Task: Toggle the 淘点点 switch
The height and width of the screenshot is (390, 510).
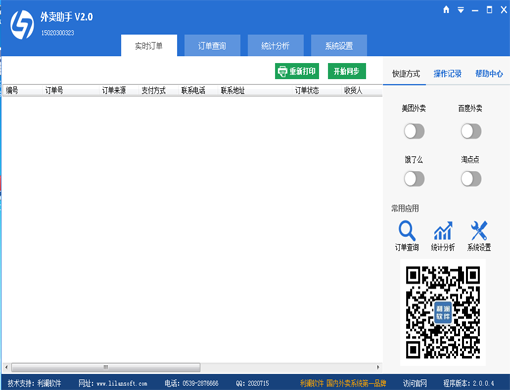Action: click(x=471, y=179)
